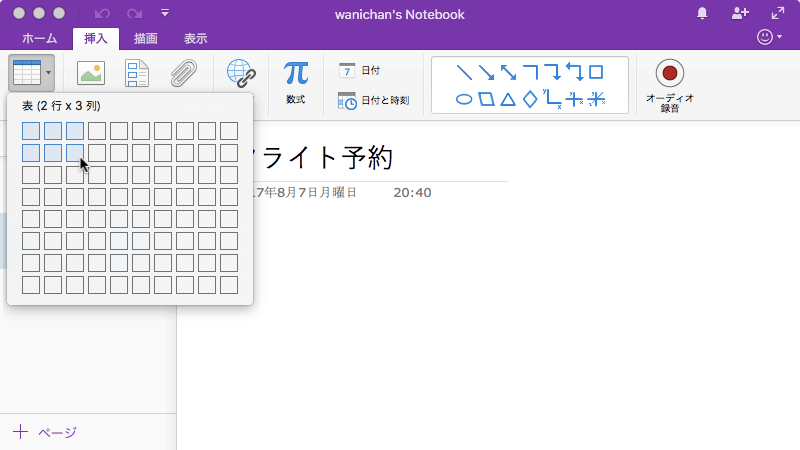
Task: Insert date and time with 日付と時刻
Action: pos(373,101)
